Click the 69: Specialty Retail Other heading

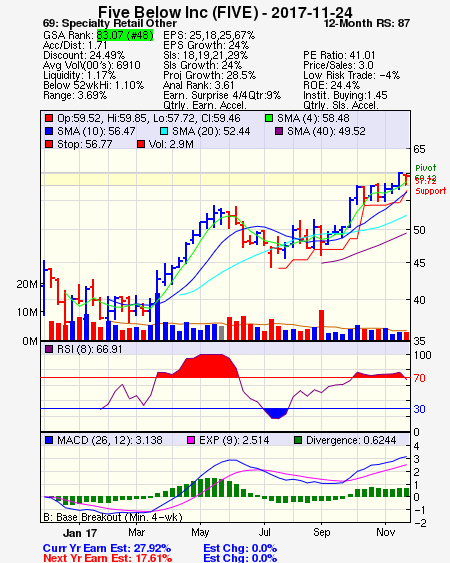click(110, 24)
